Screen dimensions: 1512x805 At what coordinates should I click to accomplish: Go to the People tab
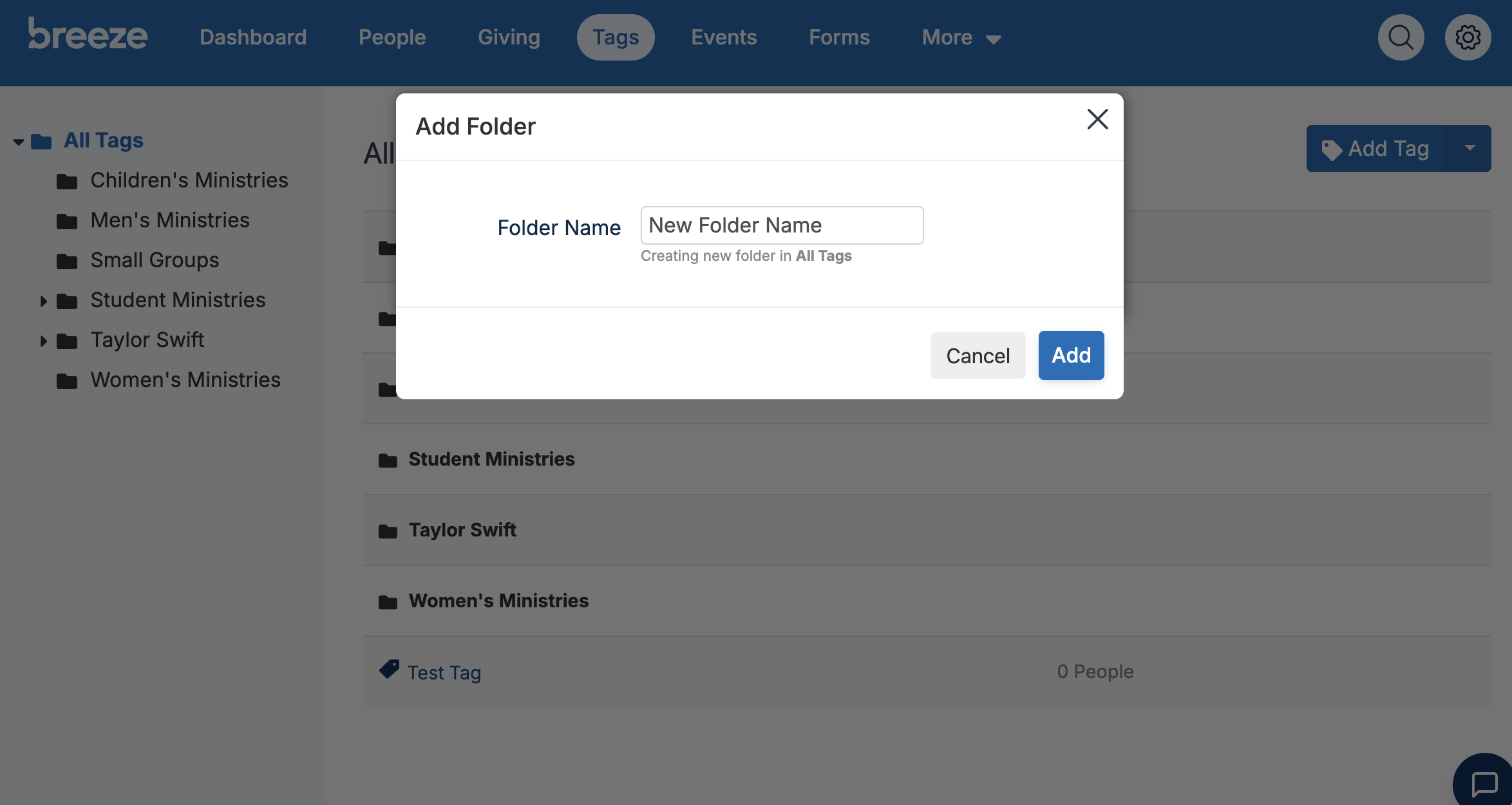(392, 37)
